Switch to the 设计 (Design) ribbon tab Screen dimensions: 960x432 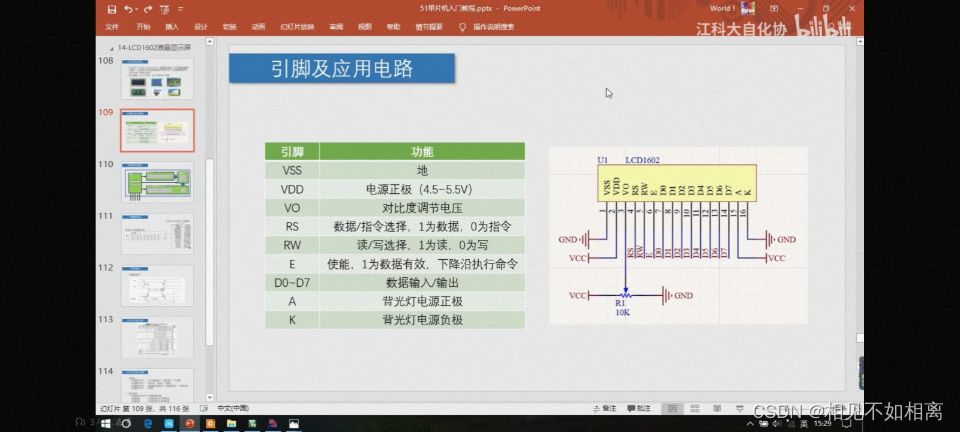pyautogui.click(x=201, y=27)
